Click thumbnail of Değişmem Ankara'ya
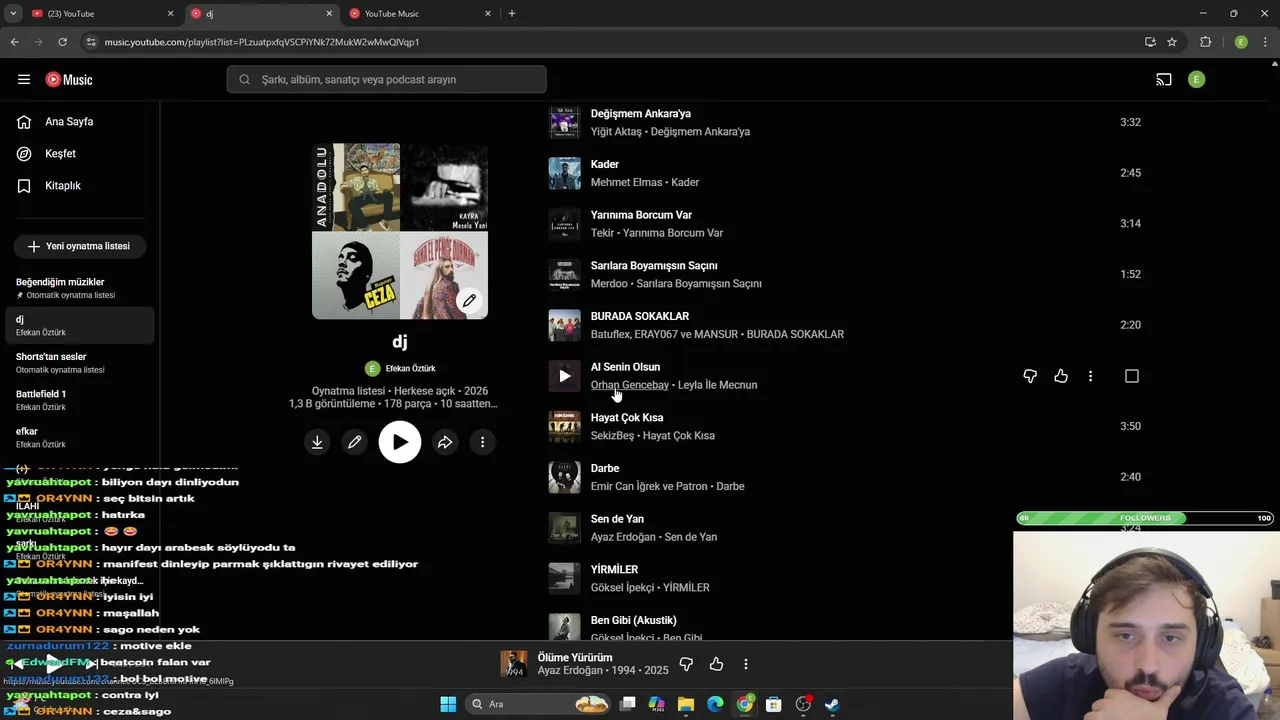Viewport: 1280px width, 720px height. click(x=565, y=123)
